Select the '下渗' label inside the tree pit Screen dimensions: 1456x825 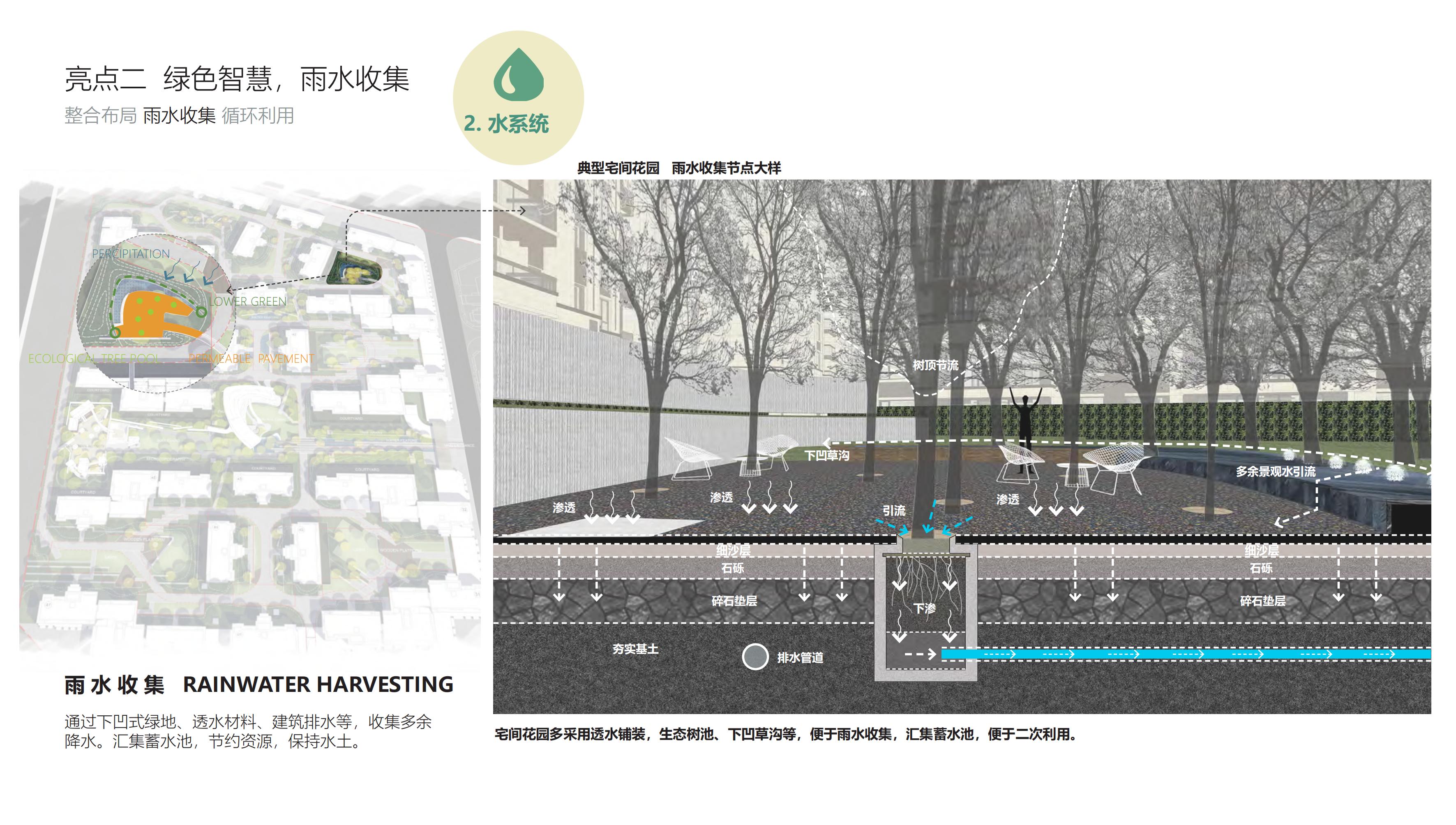coord(924,608)
